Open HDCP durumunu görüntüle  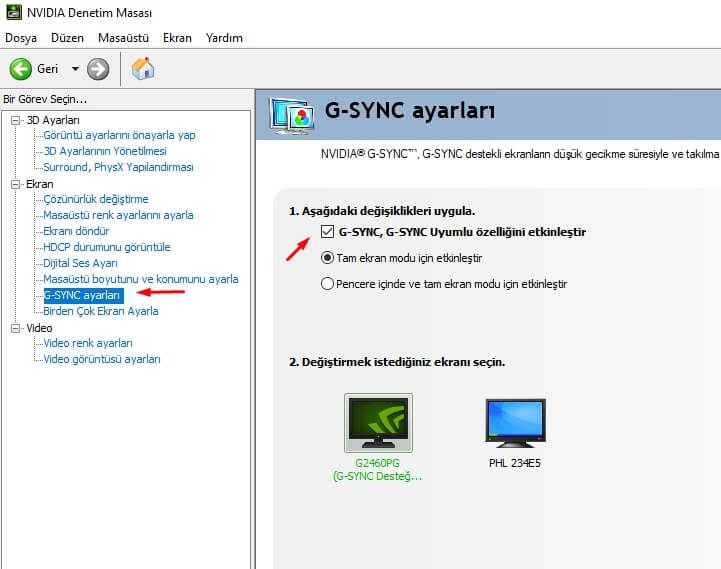tap(107, 247)
